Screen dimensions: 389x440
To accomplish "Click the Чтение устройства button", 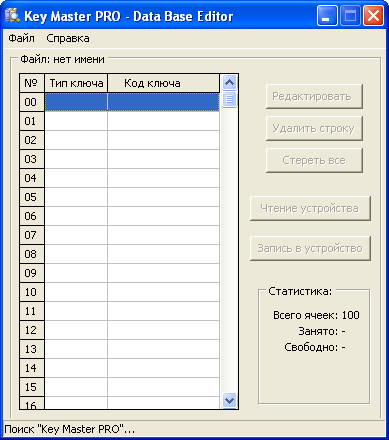I will pos(310,208).
